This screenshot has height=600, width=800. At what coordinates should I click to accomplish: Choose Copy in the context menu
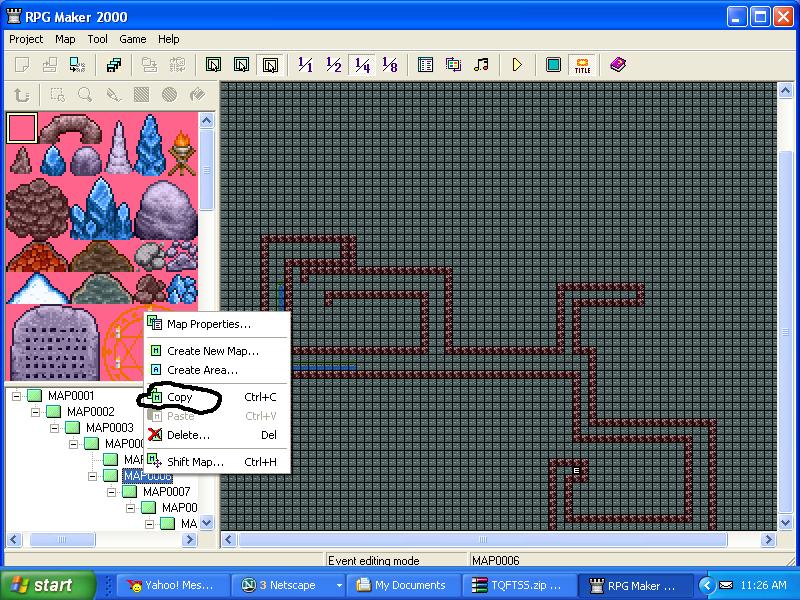tap(217, 397)
